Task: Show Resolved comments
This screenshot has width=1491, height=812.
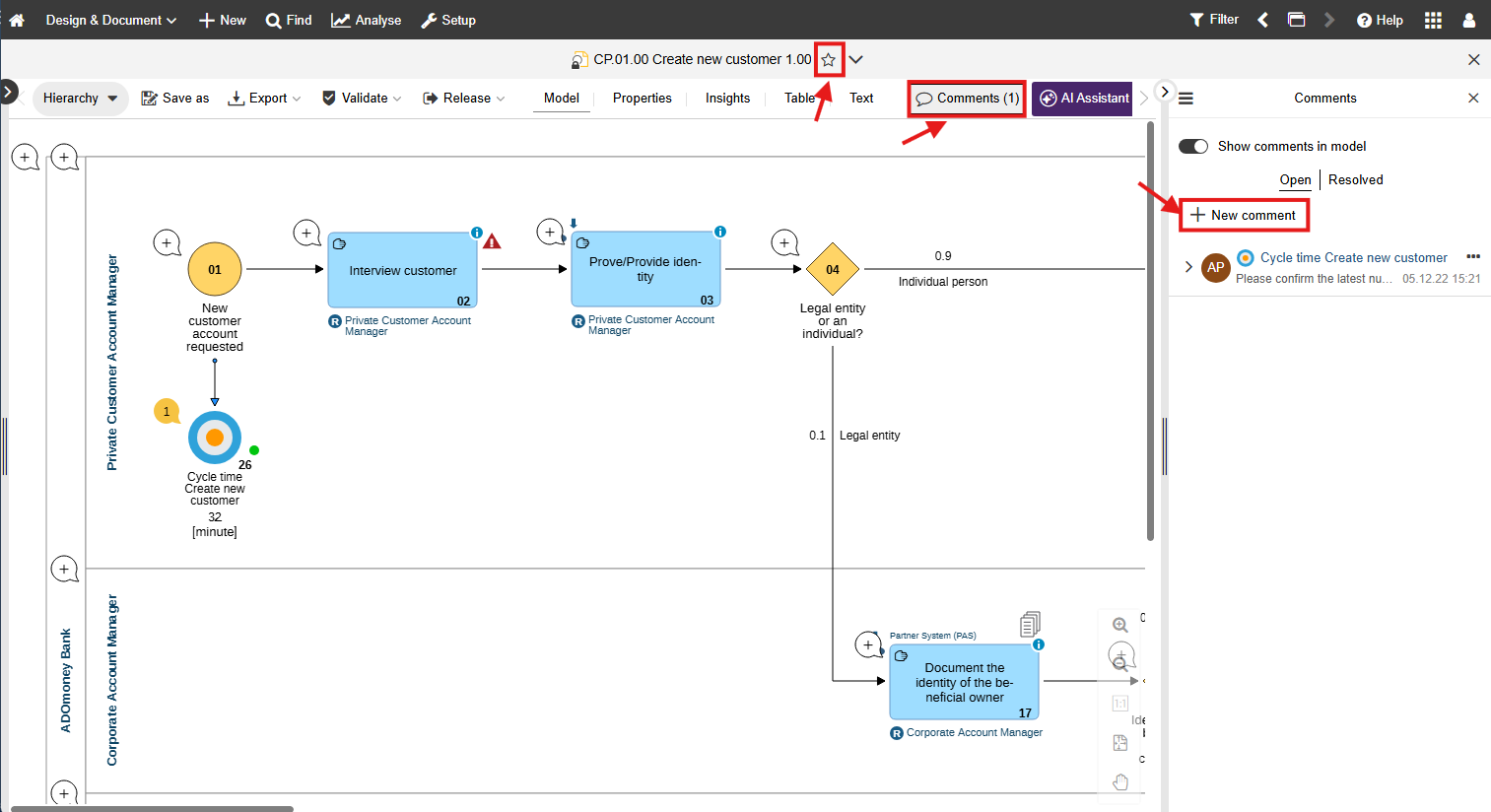Action: [1355, 179]
